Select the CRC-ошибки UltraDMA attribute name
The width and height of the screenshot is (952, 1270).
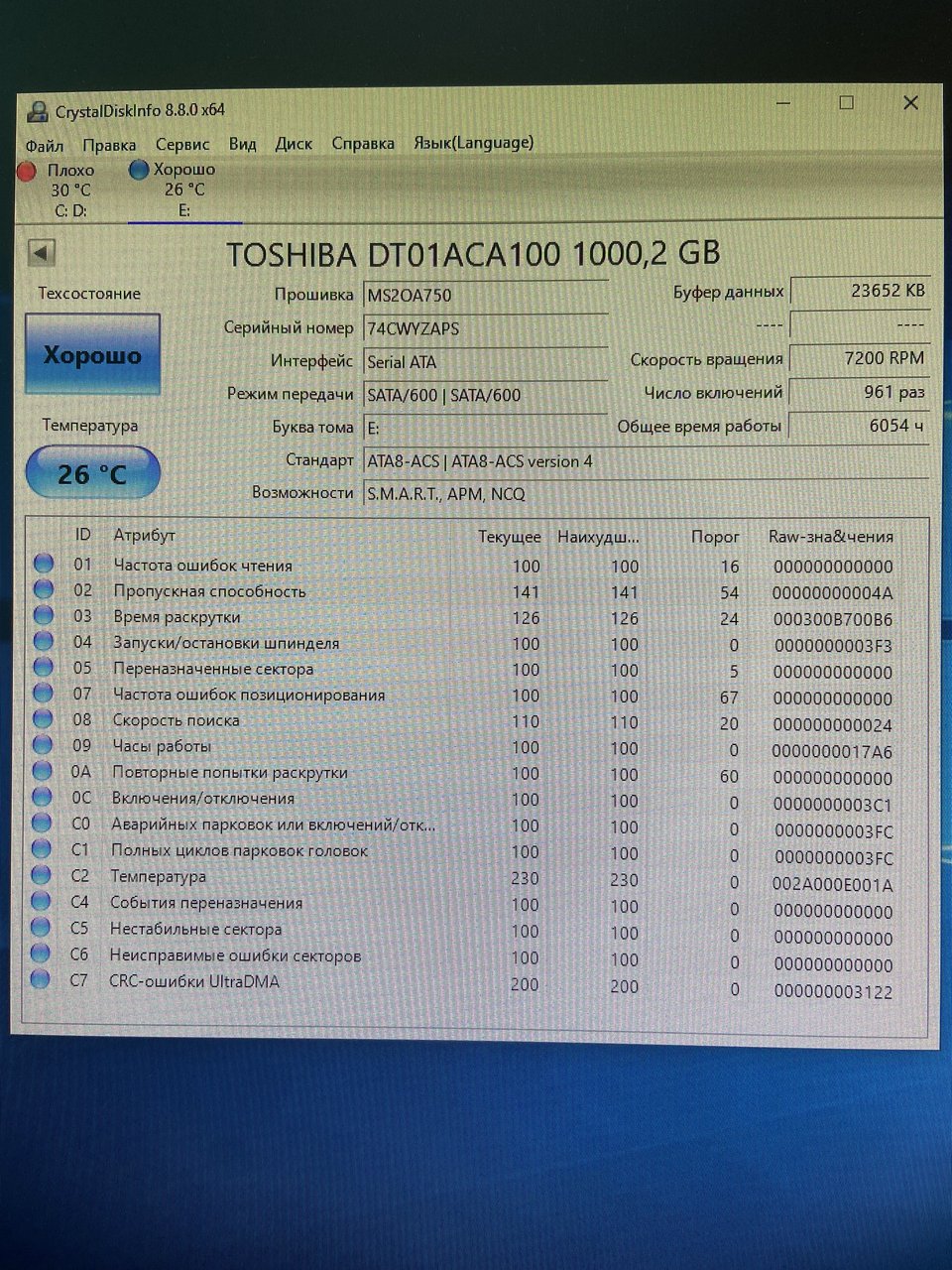(x=194, y=981)
